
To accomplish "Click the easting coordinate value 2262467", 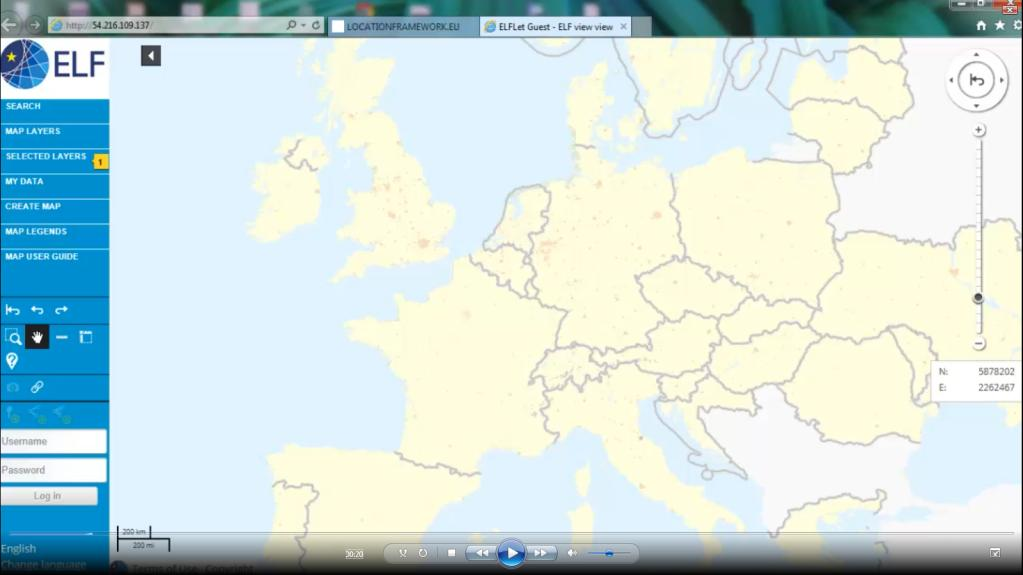I will click(x=996, y=388).
